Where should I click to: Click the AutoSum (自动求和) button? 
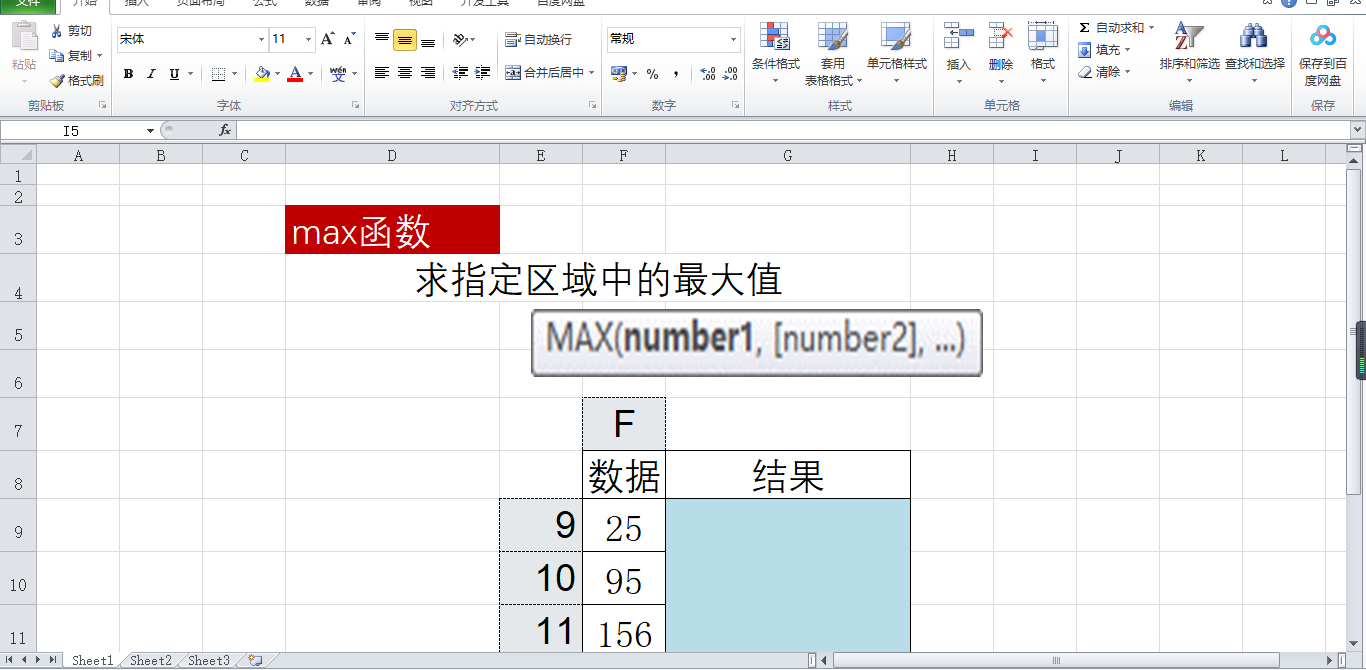(x=1110, y=28)
